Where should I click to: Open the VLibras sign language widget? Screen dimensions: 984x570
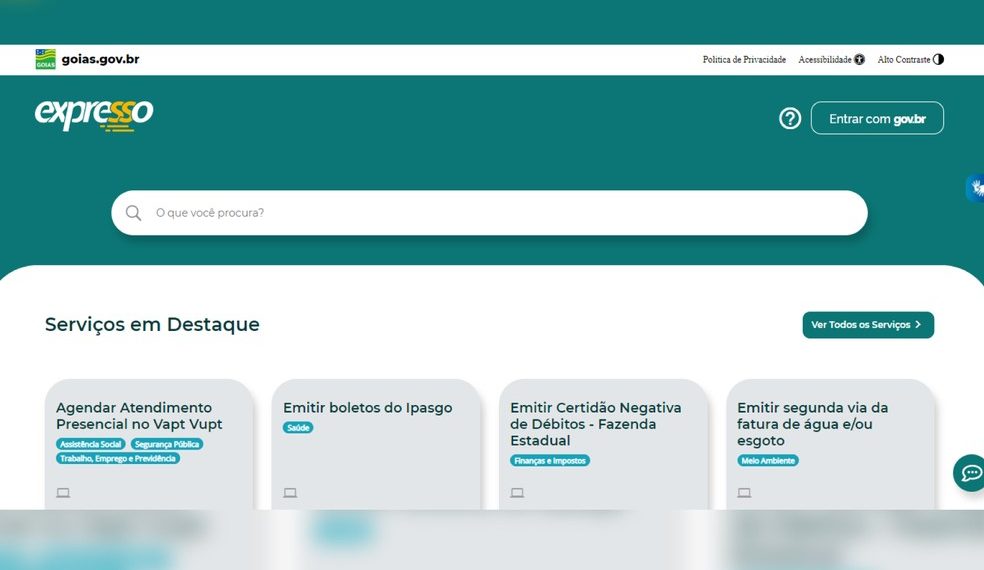[975, 188]
